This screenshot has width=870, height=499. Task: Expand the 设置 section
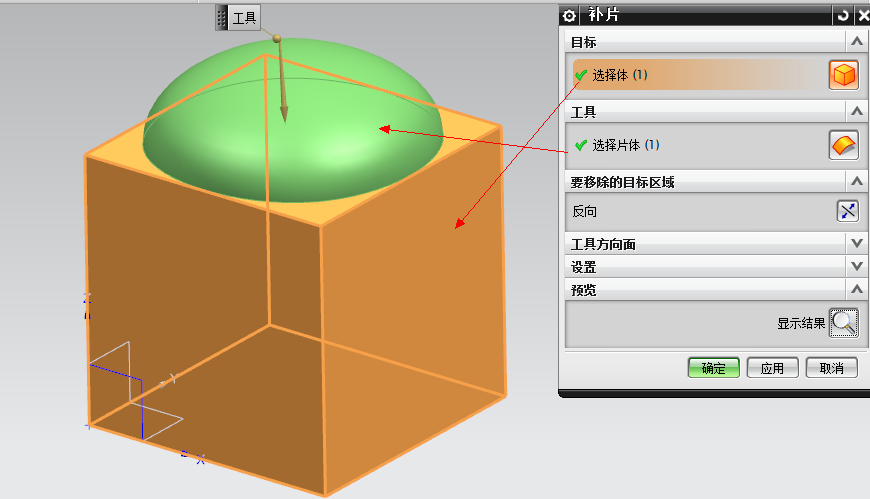pyautogui.click(x=857, y=266)
